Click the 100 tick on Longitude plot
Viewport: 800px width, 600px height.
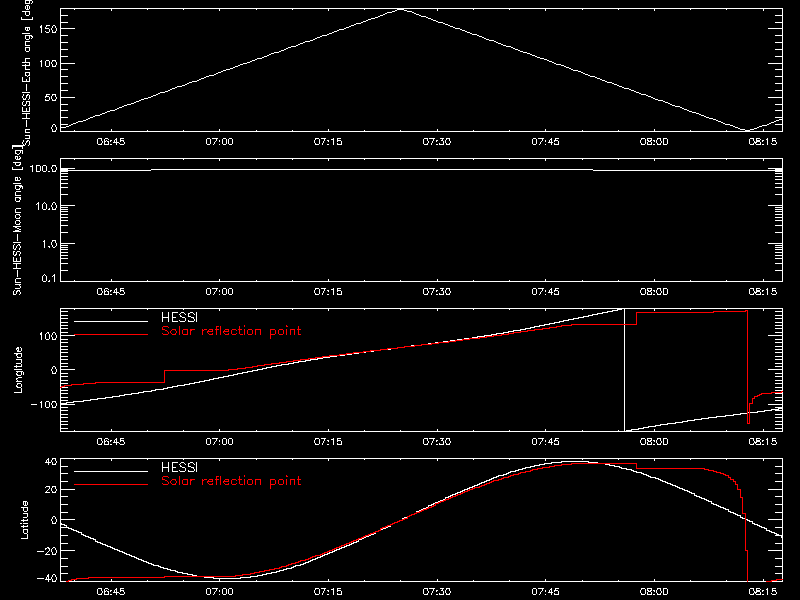[48, 336]
